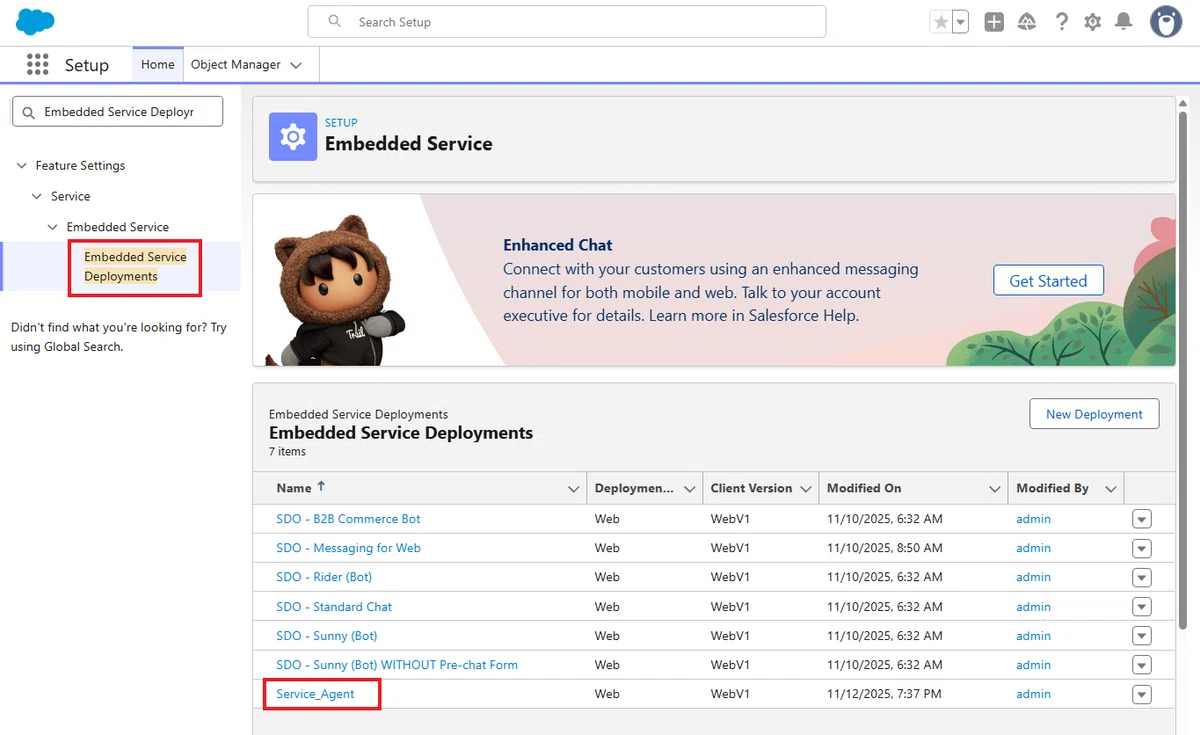Open the Service_Agent deployment
Viewport: 1200px width, 735px height.
coord(316,694)
